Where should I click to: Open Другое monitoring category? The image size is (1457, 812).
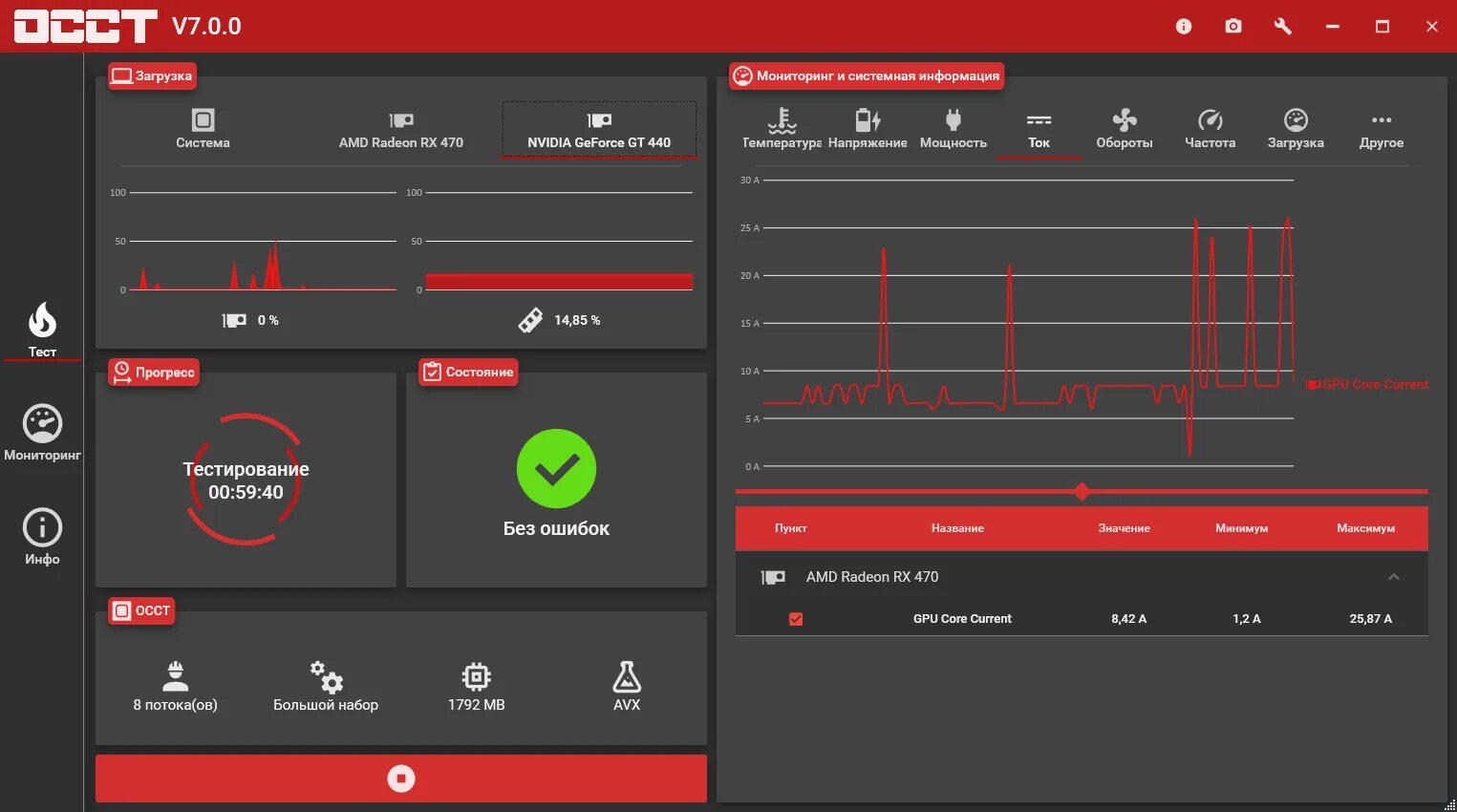(x=1382, y=129)
